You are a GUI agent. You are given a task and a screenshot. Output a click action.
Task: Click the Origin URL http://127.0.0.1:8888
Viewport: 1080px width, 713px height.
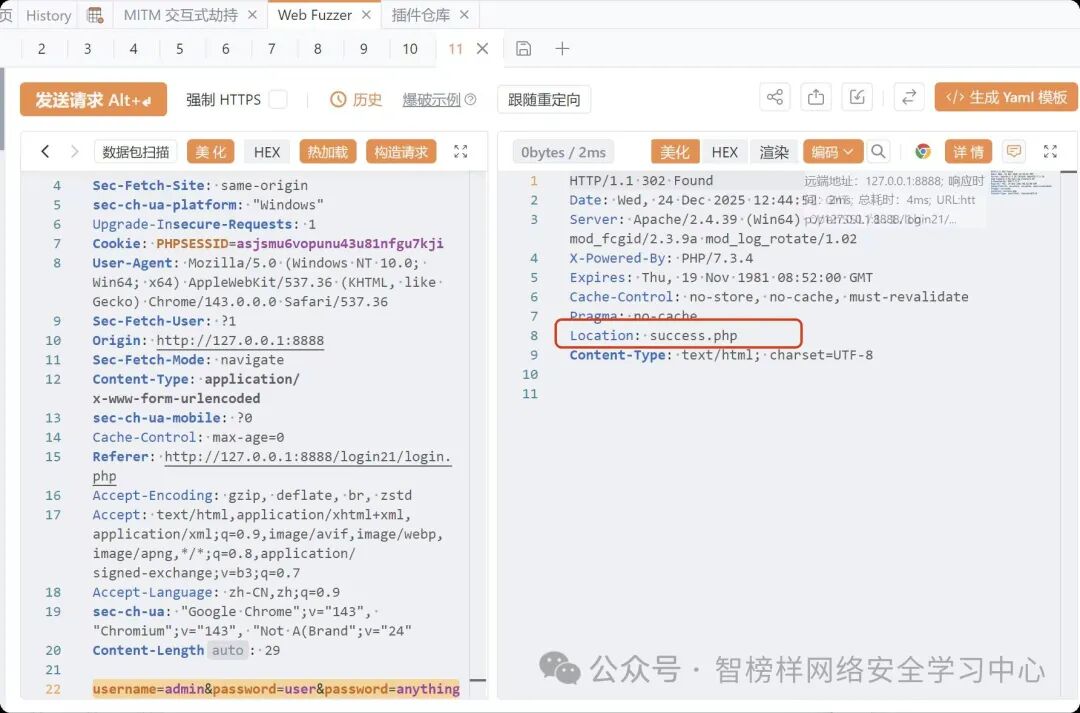(x=240, y=340)
